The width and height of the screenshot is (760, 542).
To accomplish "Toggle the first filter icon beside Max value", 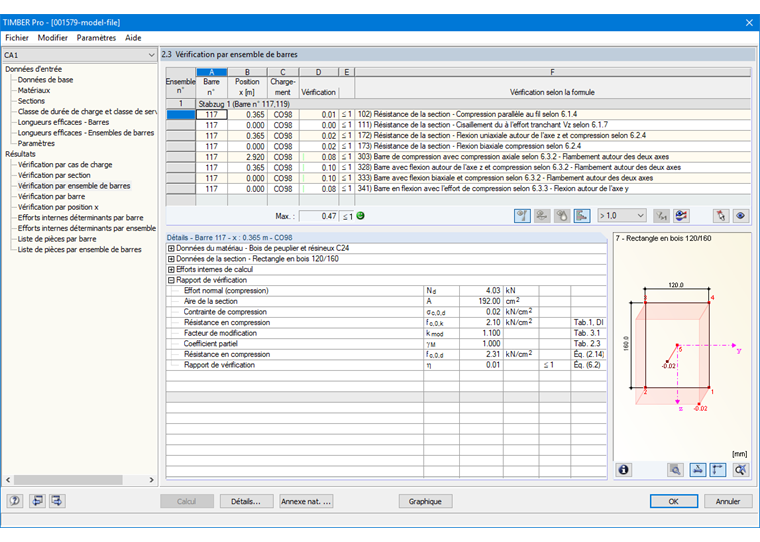I will click(x=522, y=216).
